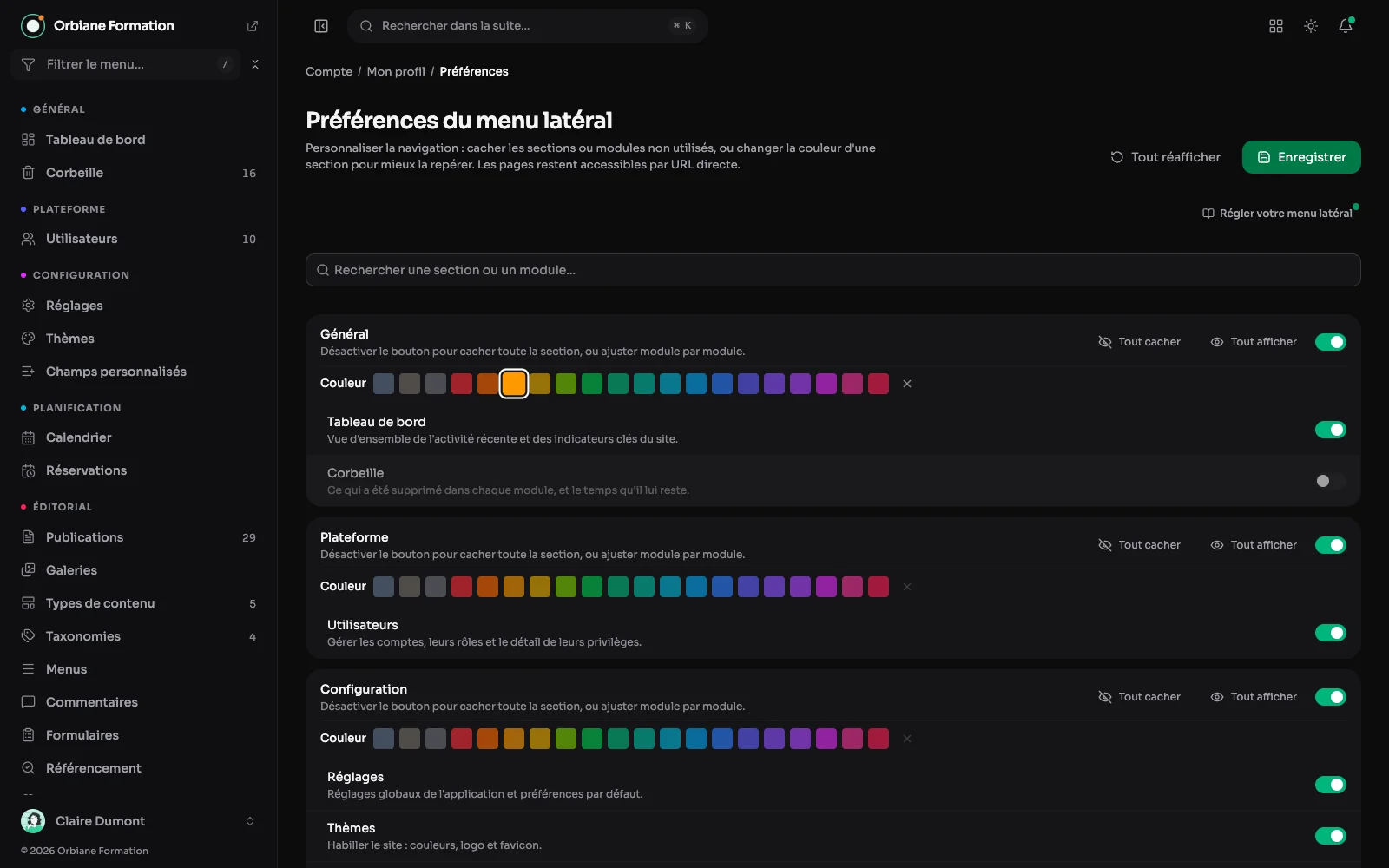Toggle the Général section switch

(1331, 342)
